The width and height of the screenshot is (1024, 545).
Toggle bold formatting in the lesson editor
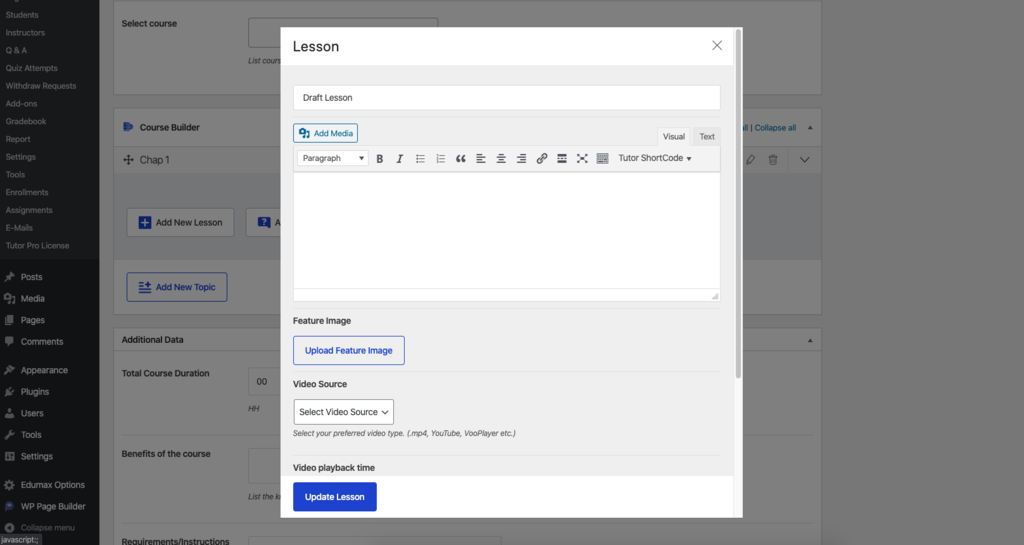pyautogui.click(x=380, y=159)
